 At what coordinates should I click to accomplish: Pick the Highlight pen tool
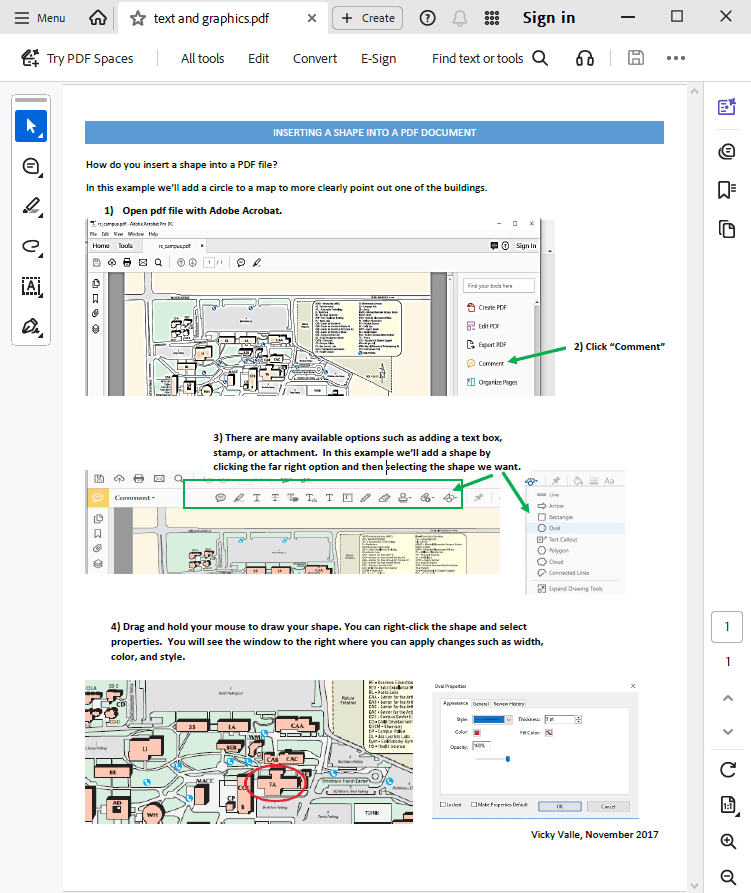coord(31,207)
